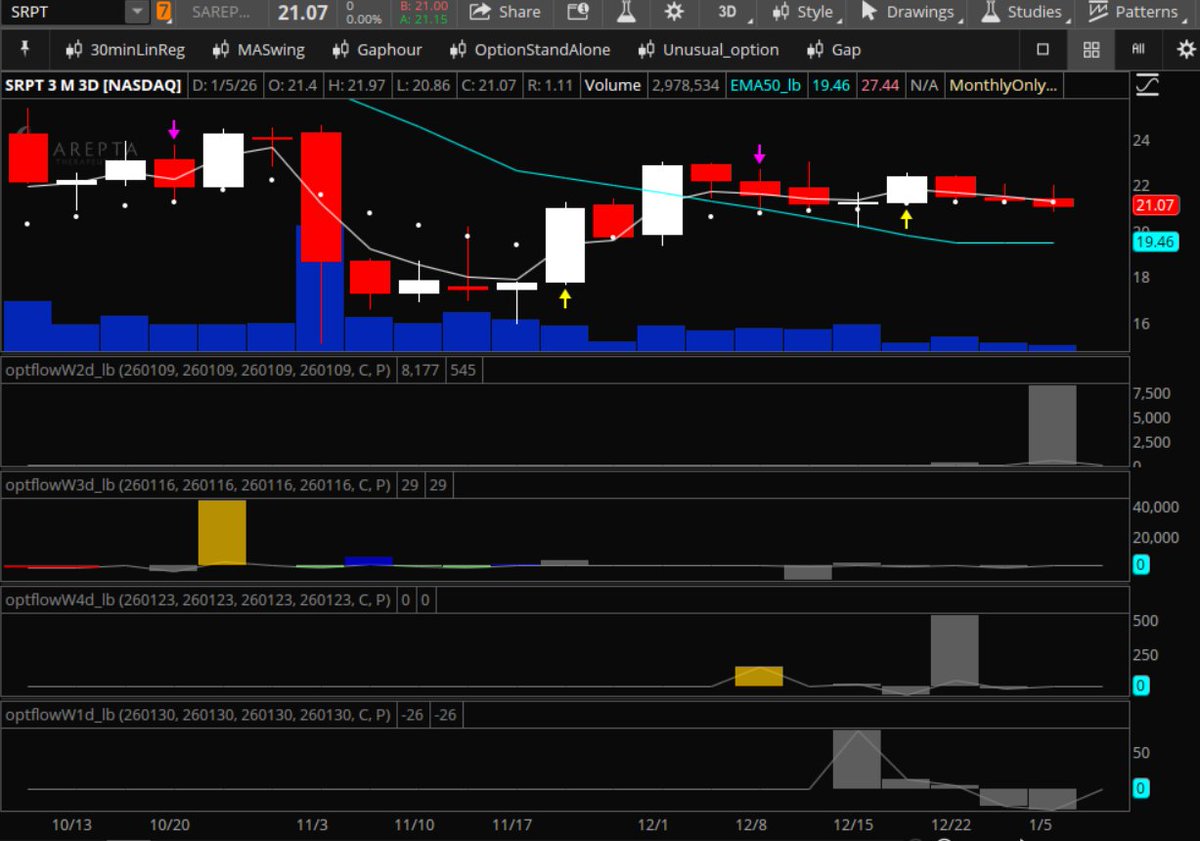Click the optflowW1d_lb study label
Viewport: 1200px width, 841px height.
pos(199,715)
